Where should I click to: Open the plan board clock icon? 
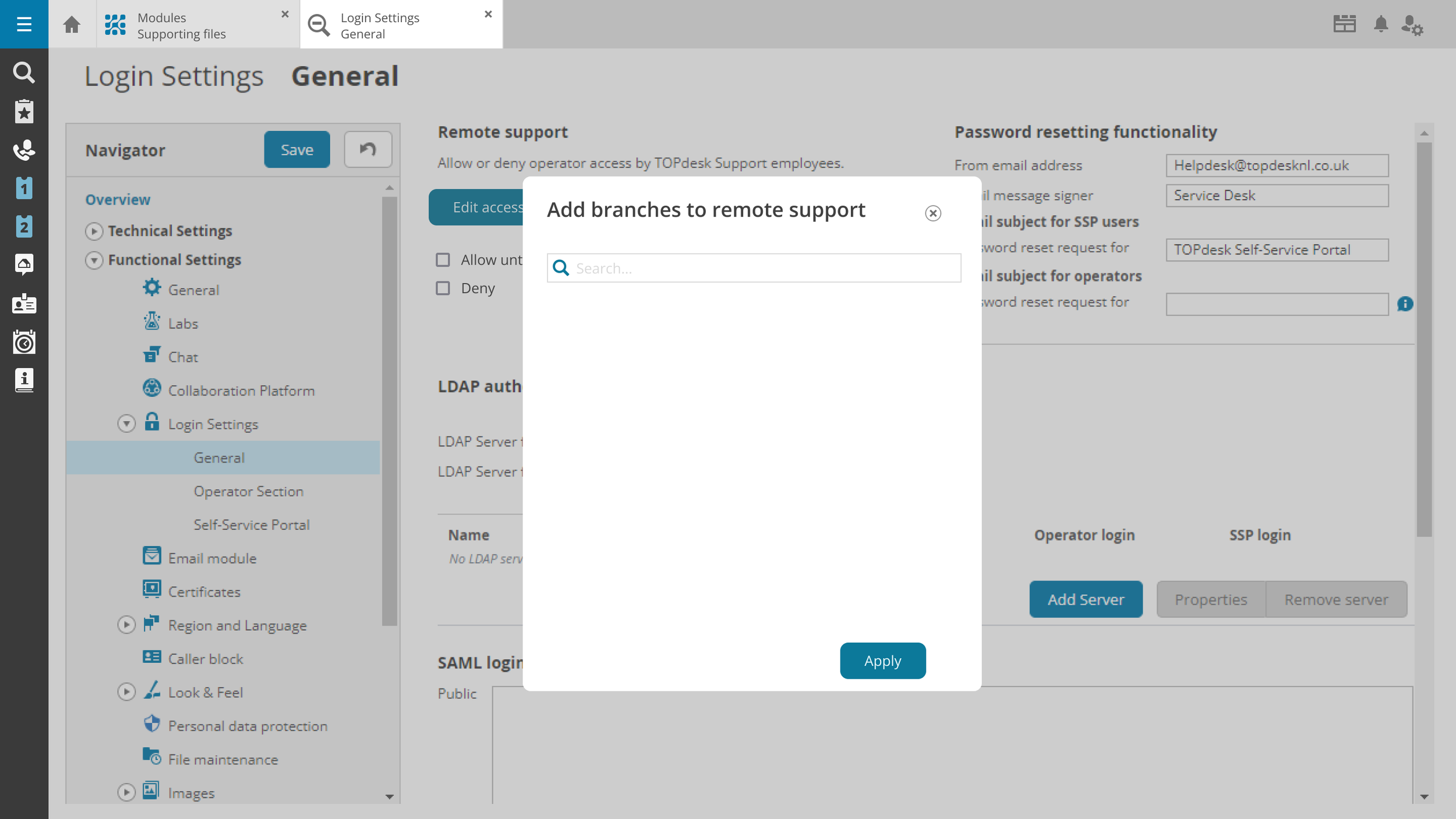(x=24, y=342)
